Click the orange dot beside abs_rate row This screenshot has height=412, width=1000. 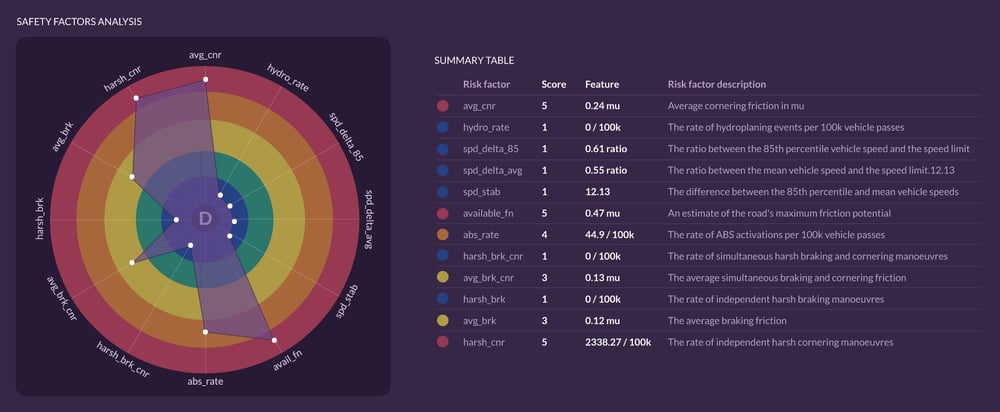(443, 235)
